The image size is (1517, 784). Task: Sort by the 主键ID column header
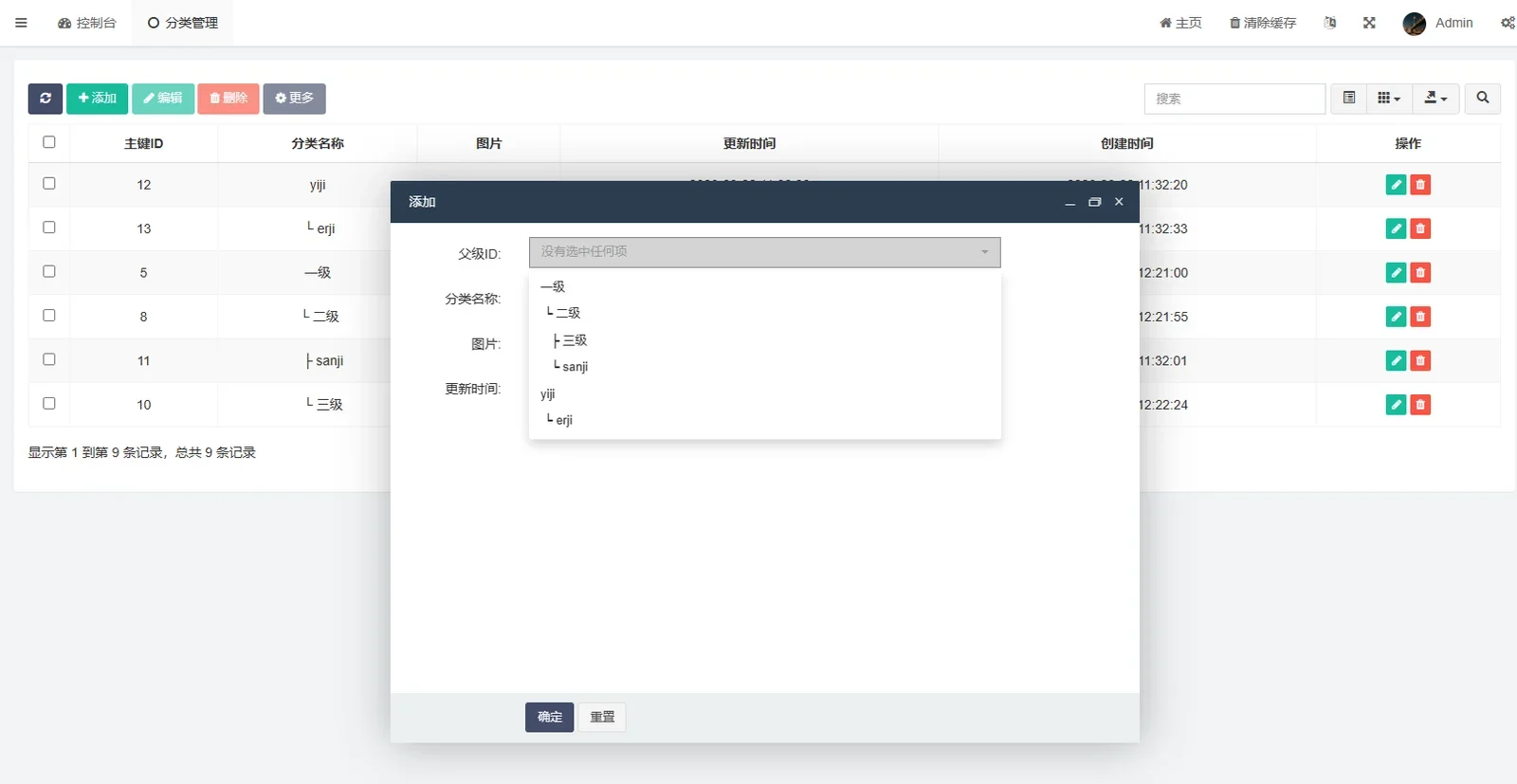tap(144, 143)
